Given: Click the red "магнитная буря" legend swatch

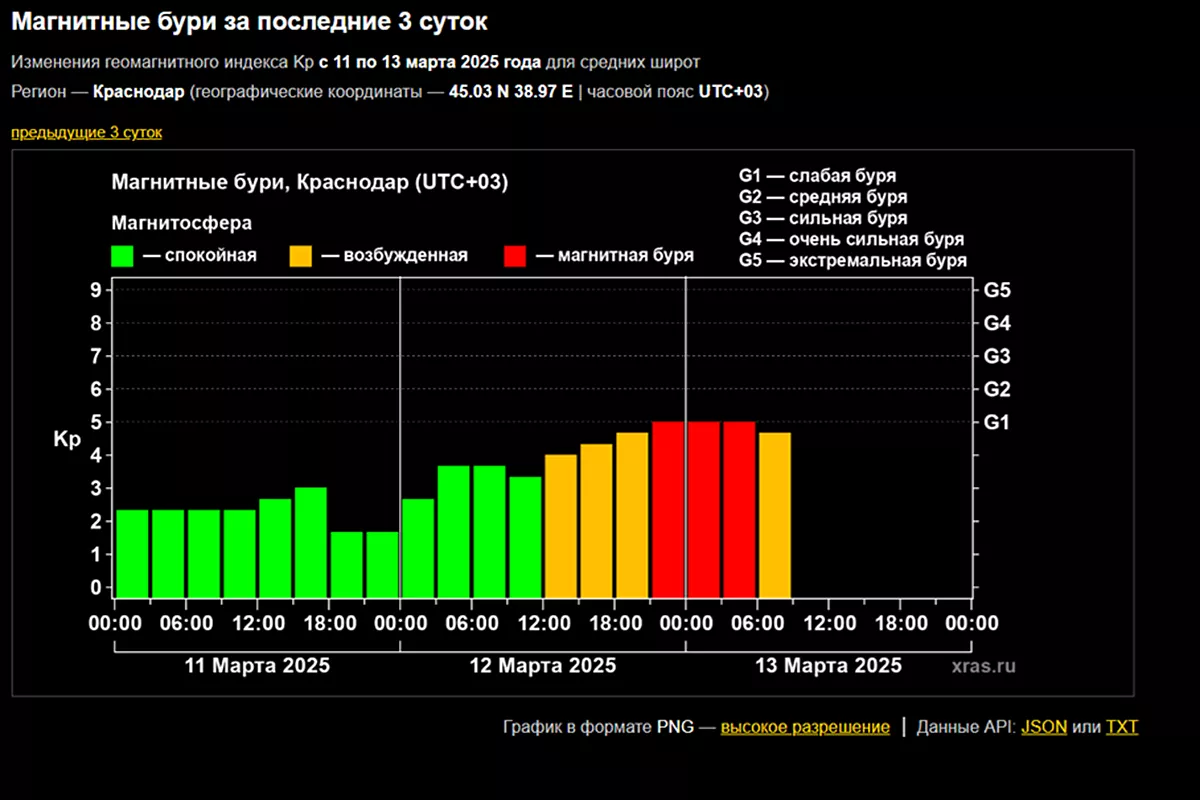Looking at the screenshot, I should point(516,256).
